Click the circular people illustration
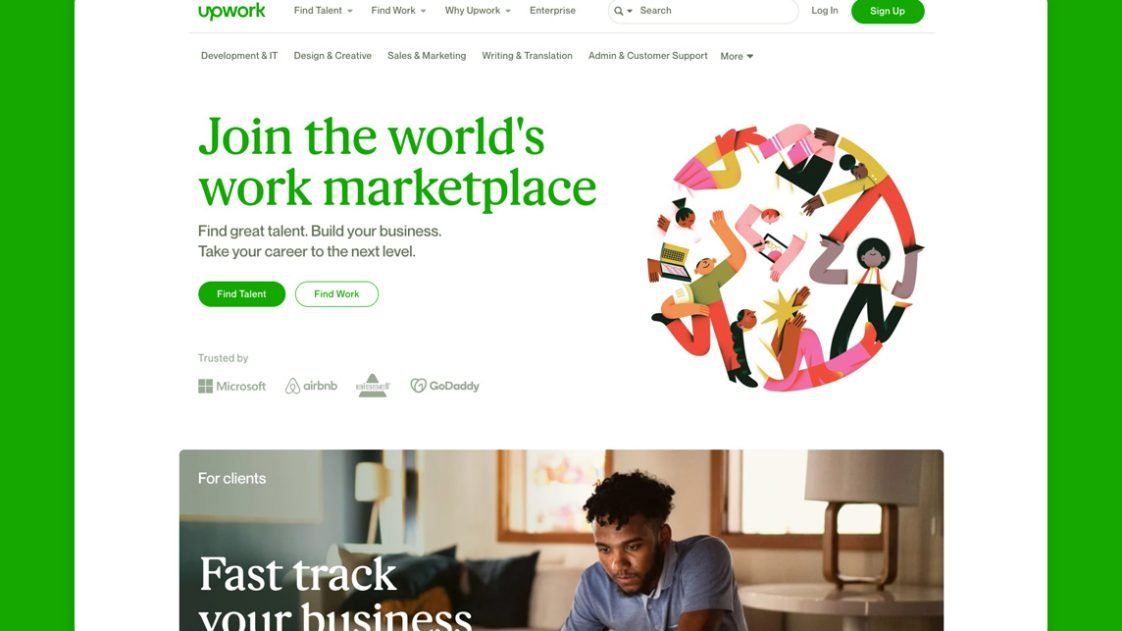 785,258
